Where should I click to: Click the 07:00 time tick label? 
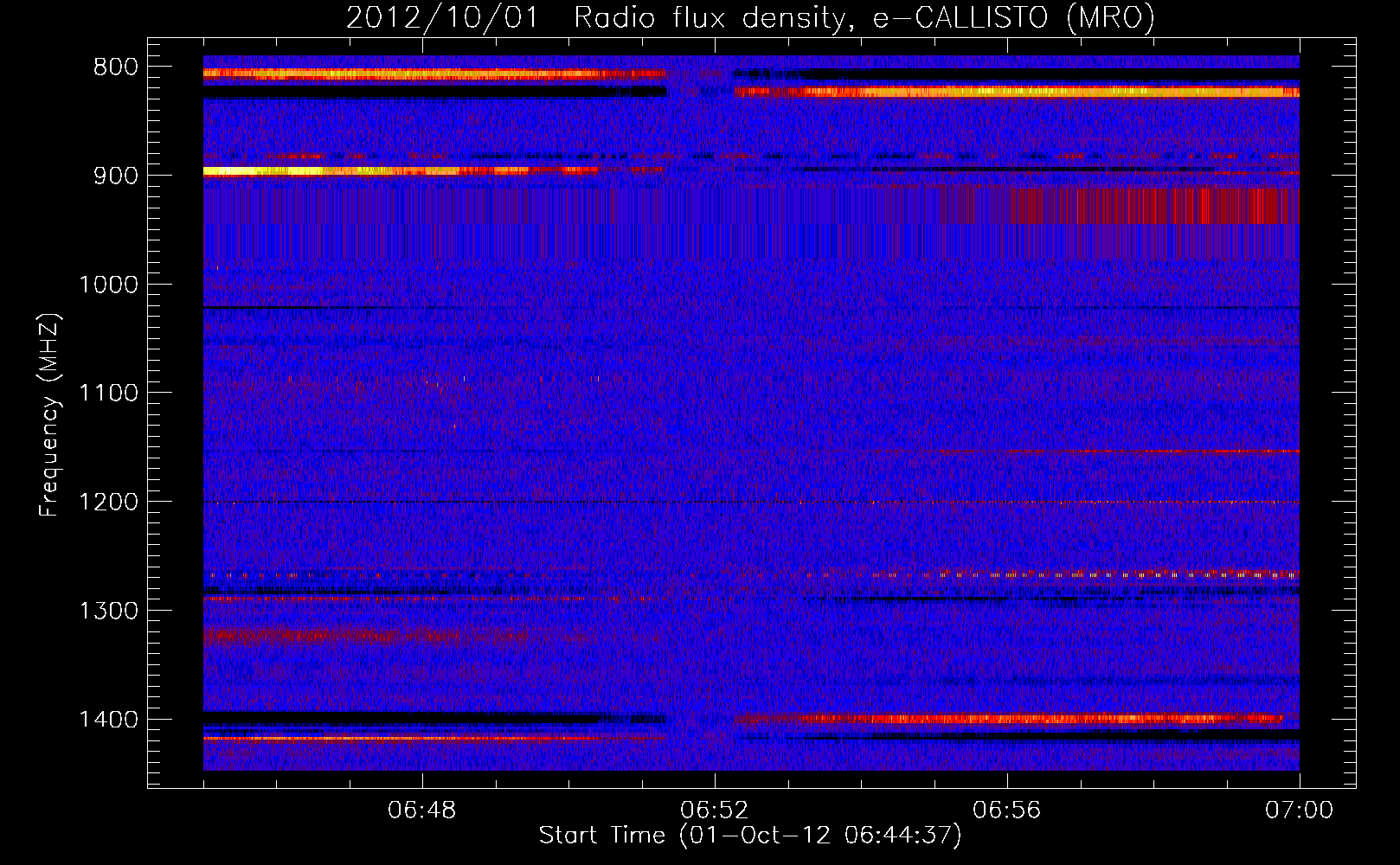pos(1299,811)
